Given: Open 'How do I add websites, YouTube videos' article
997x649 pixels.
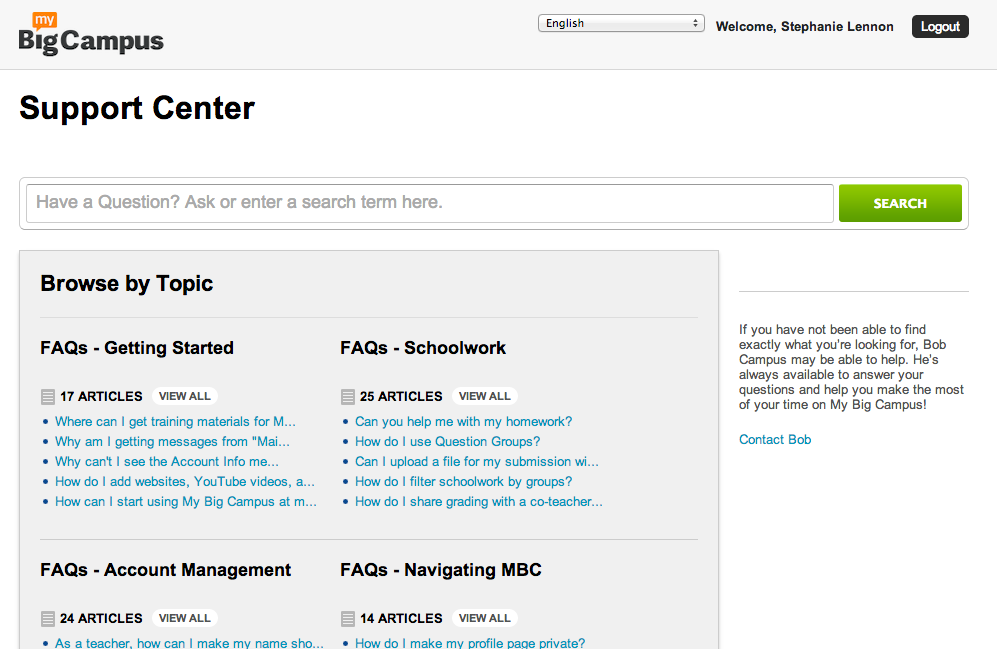Looking at the screenshot, I should [184, 481].
